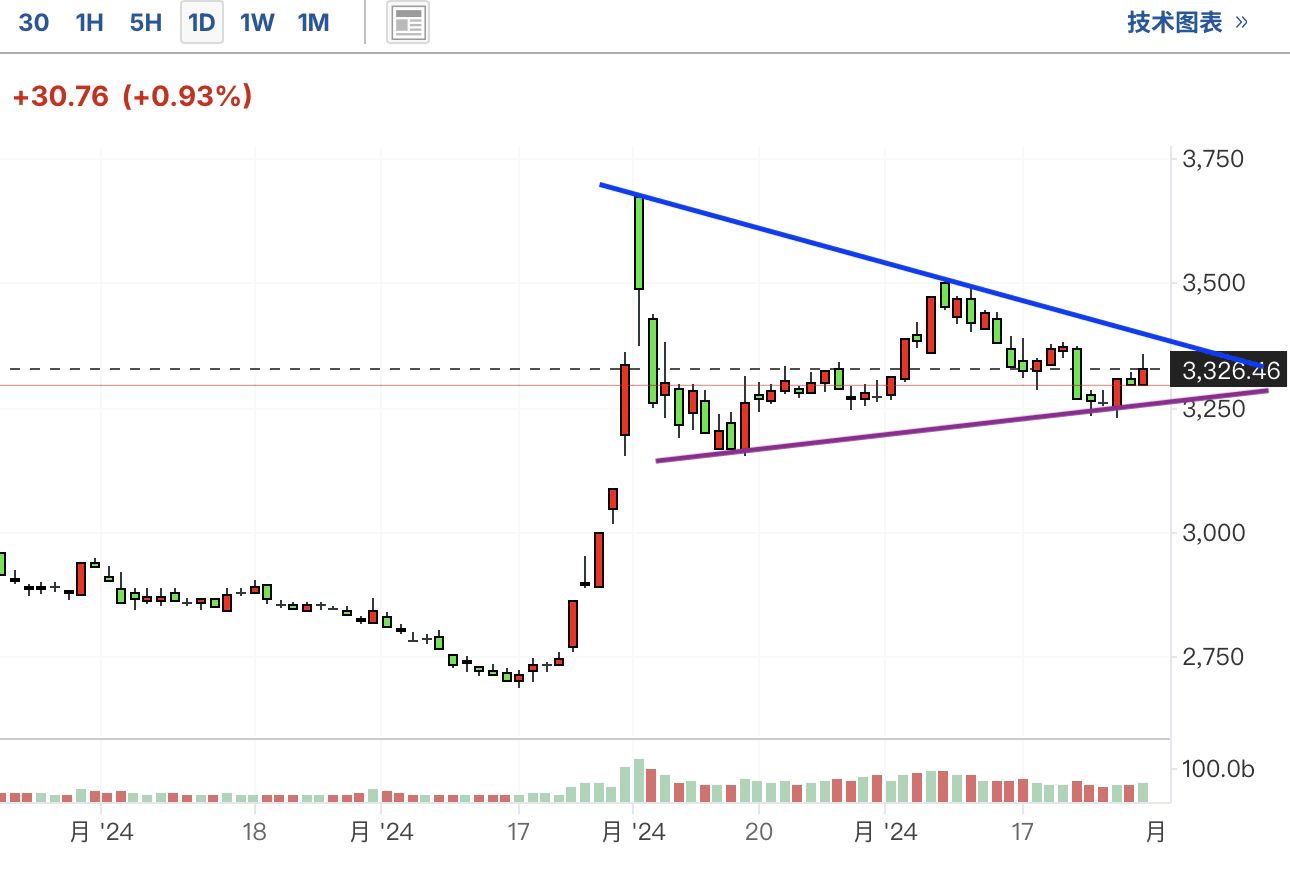Select the purple ascending trendline
The image size is (1290, 870).
[x=962, y=425]
